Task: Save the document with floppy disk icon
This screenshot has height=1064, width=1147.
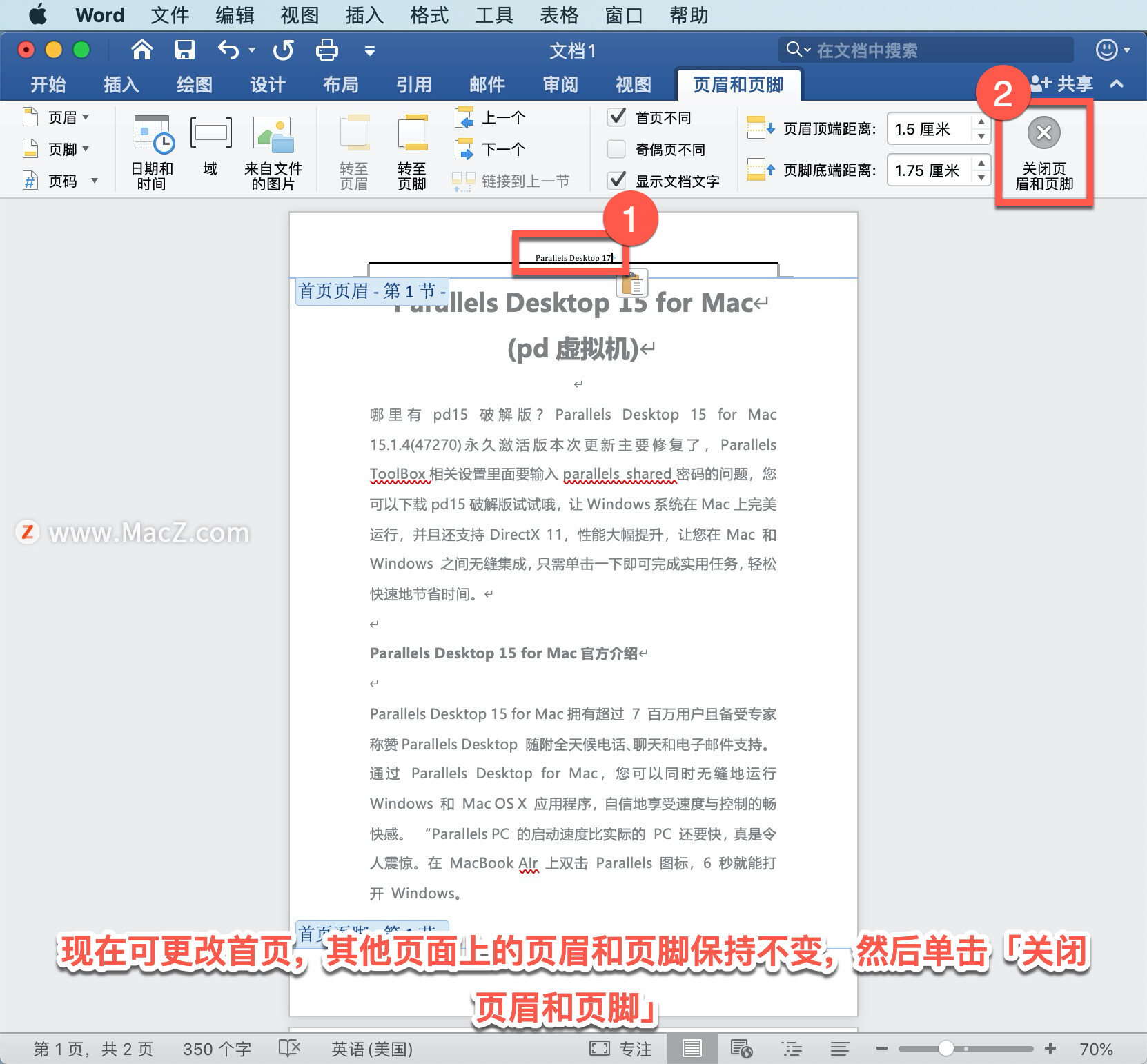Action: pos(184,50)
